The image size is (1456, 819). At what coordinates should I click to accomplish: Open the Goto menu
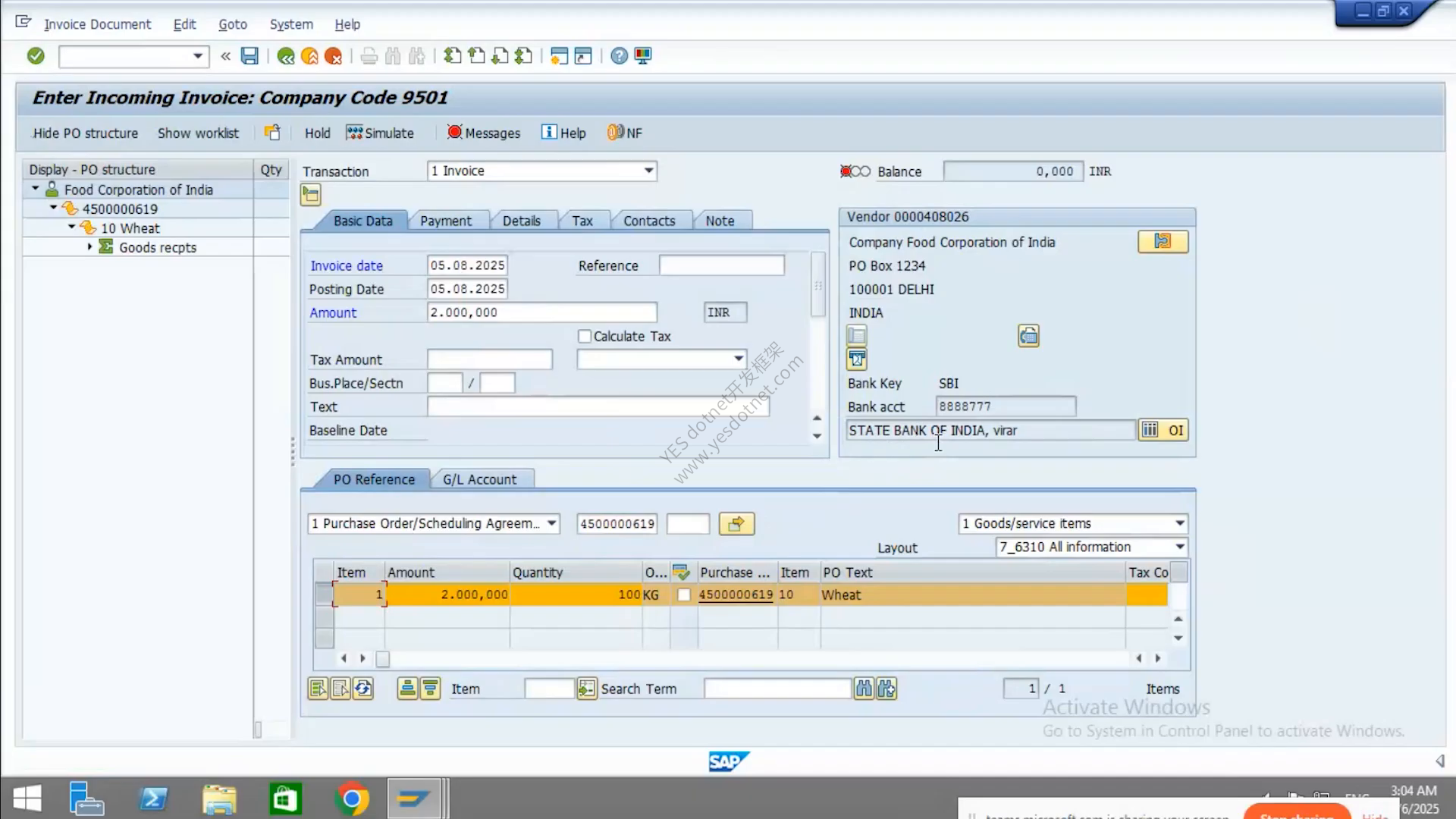233,24
